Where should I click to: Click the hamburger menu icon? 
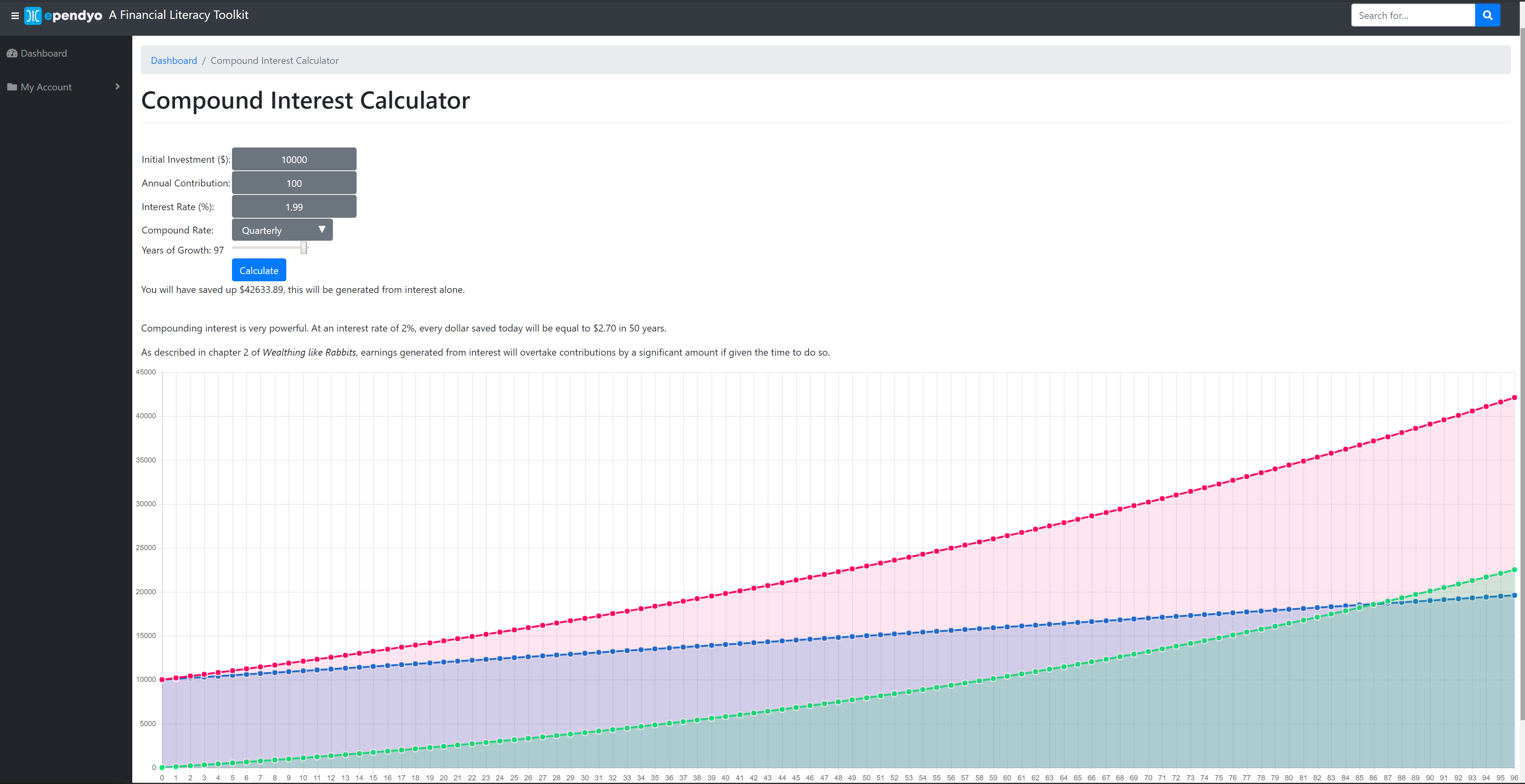coord(15,16)
